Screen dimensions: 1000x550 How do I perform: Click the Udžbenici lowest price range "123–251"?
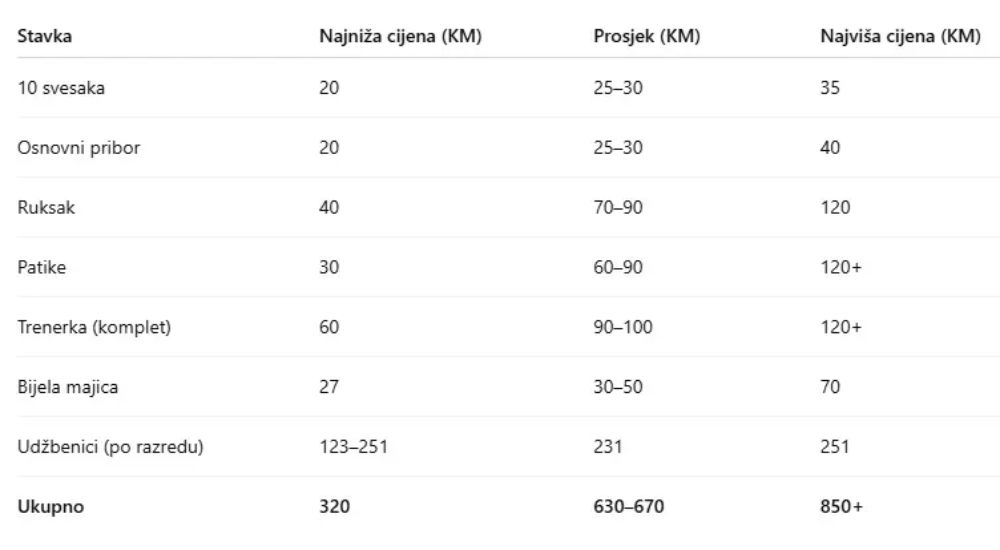(x=353, y=447)
